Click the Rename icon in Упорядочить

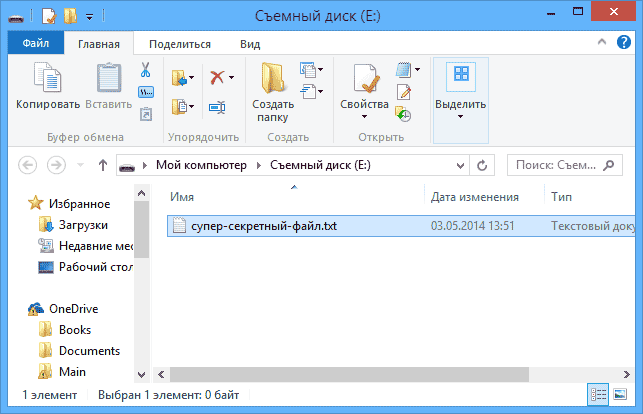[217, 107]
